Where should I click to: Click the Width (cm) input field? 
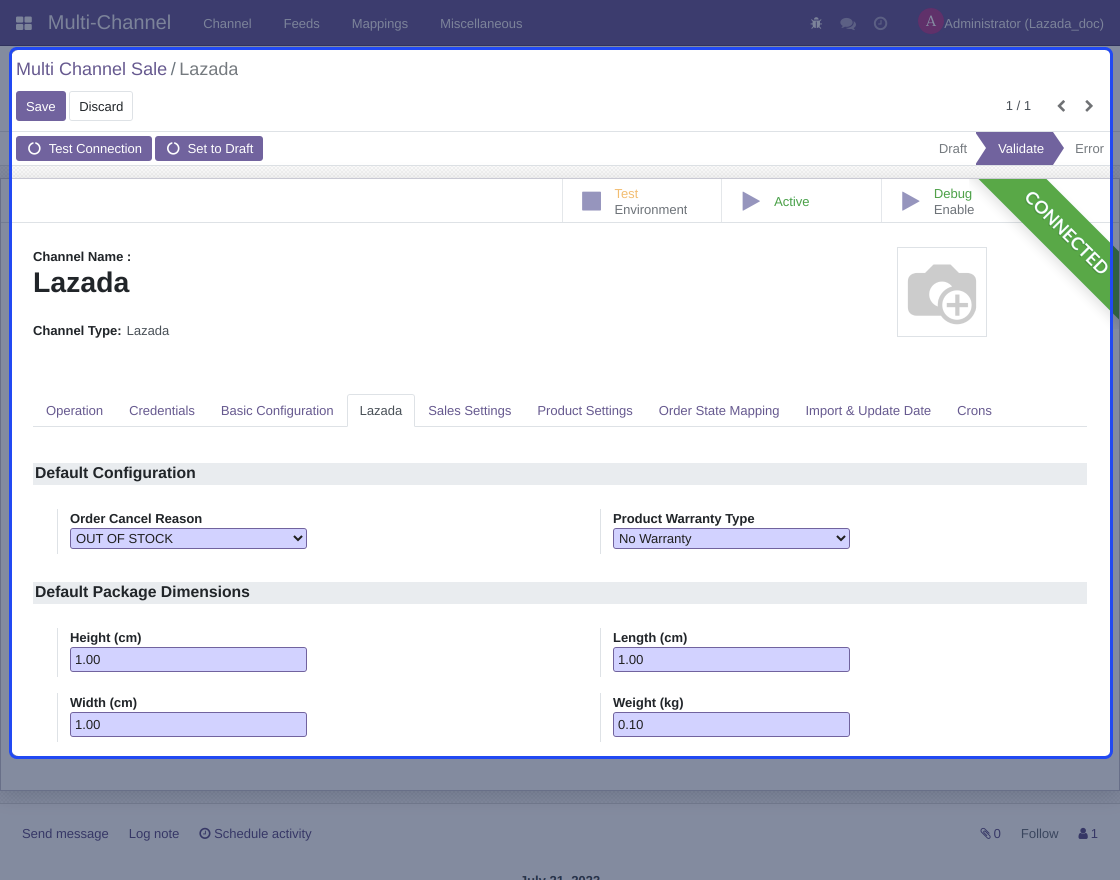coord(188,724)
